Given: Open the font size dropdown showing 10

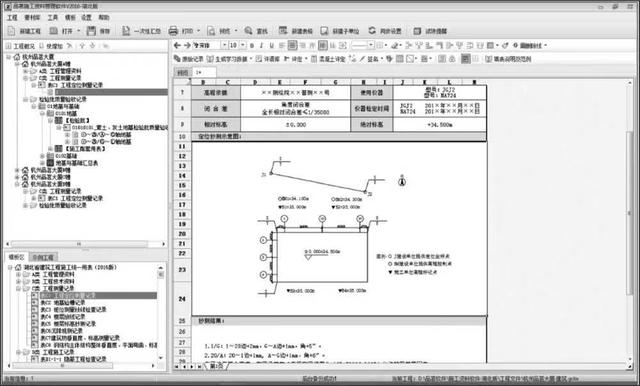Looking at the screenshot, I should pos(243,45).
